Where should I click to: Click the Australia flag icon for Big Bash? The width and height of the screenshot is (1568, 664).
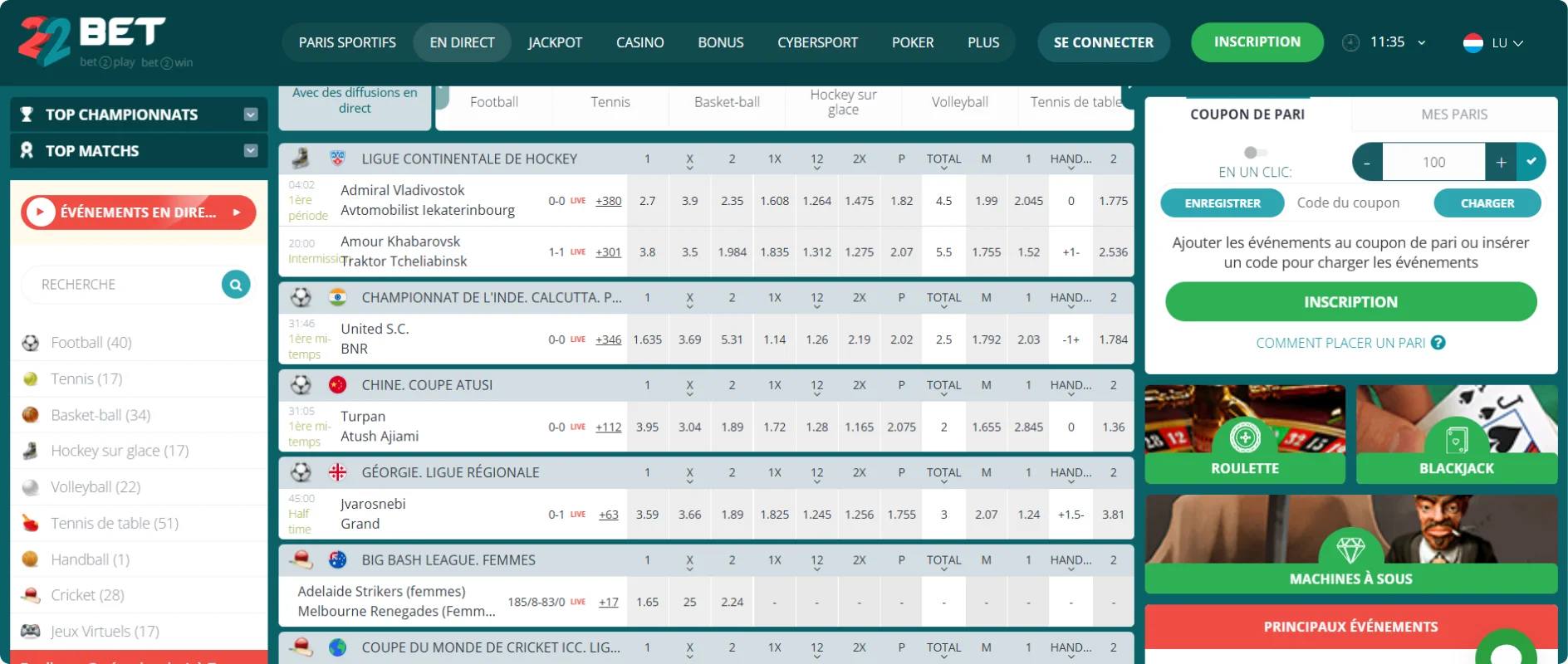pos(337,559)
